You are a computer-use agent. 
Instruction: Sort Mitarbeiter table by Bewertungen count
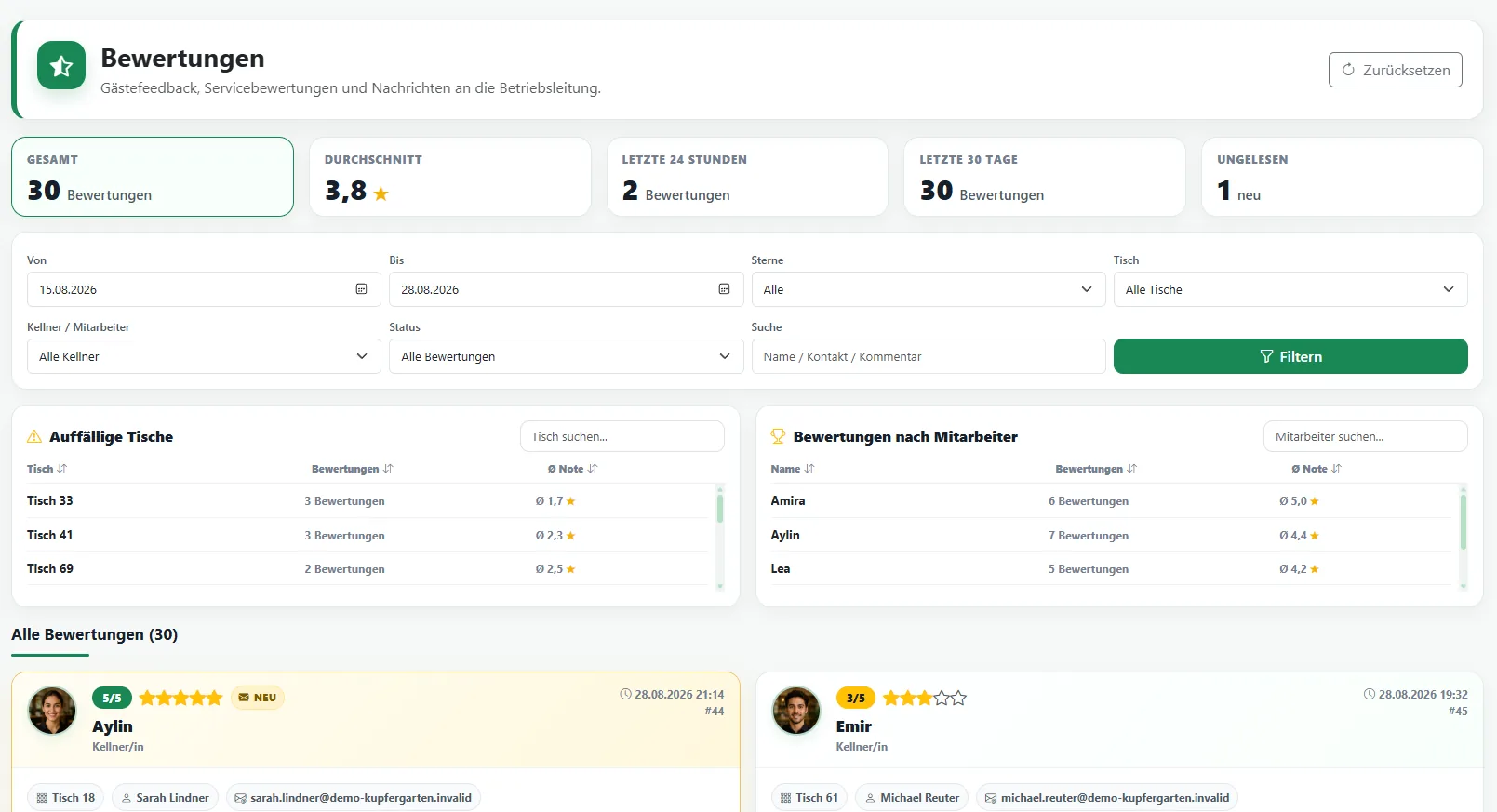click(x=1095, y=469)
